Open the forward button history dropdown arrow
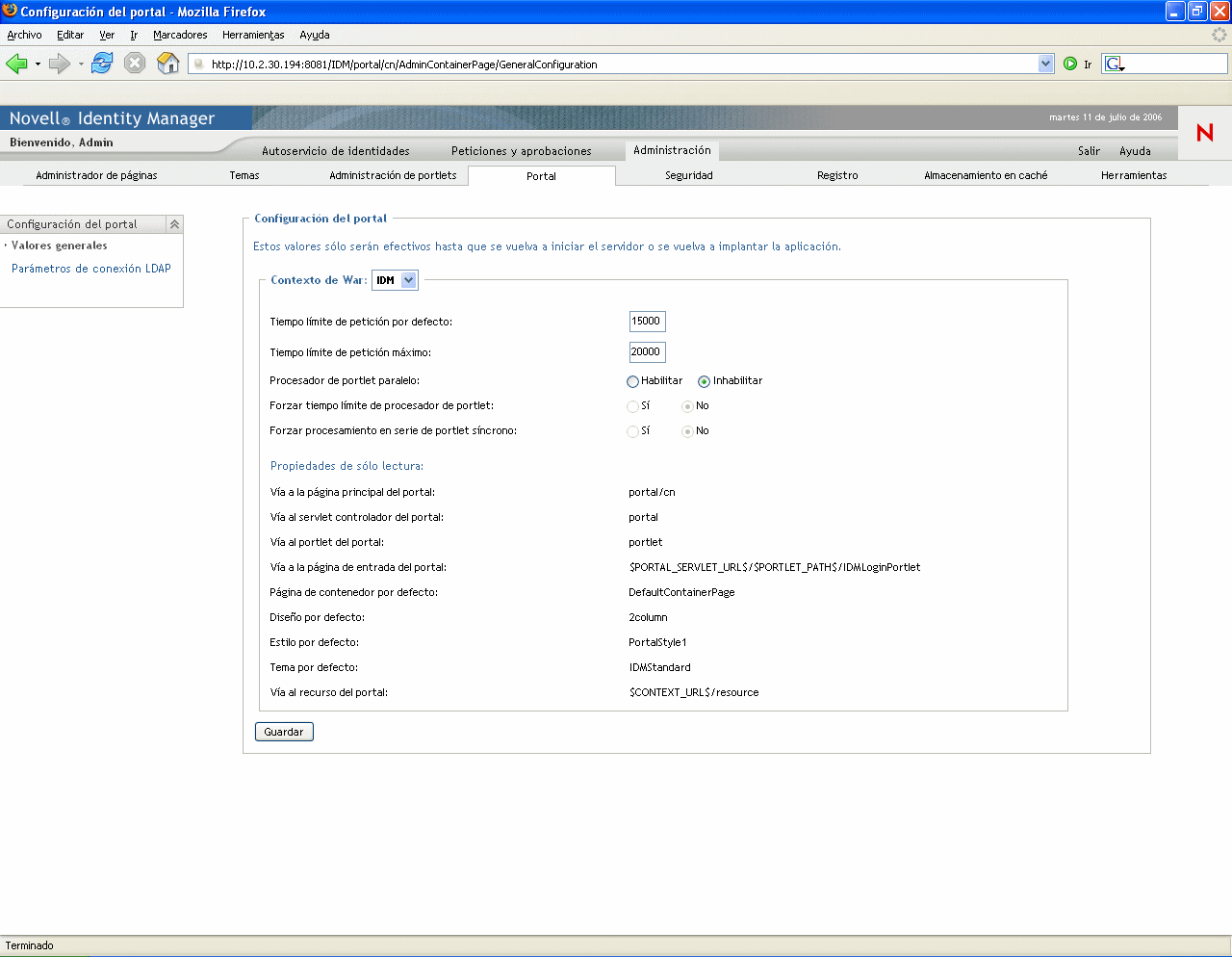This screenshot has height=957, width=1232. (x=81, y=65)
